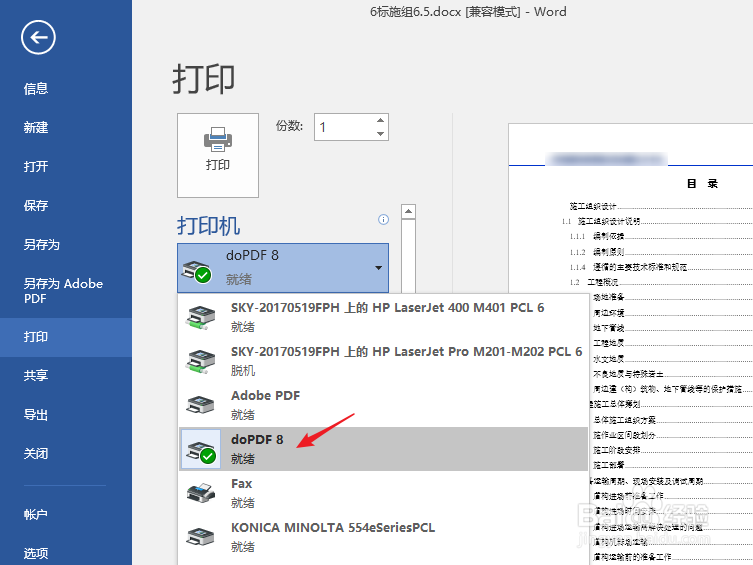The height and width of the screenshot is (565, 753).
Task: Select KONICA MINOLTA 554eSeriesPCL printer
Action: (383, 537)
